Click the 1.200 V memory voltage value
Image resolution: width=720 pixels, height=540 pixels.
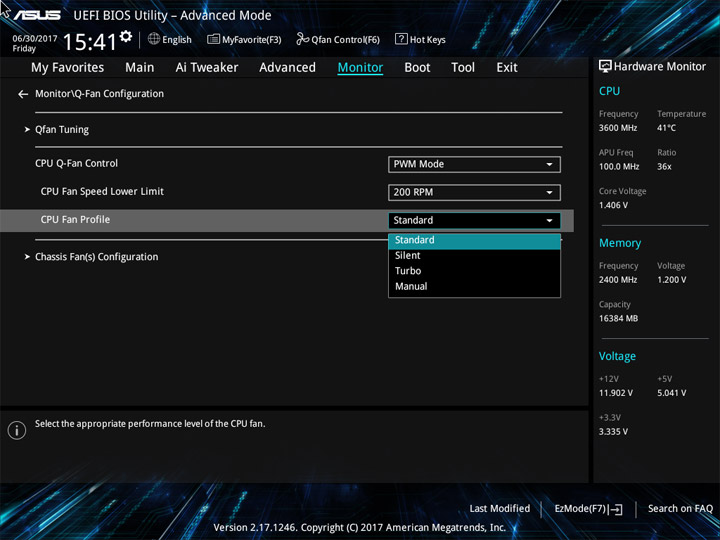tap(672, 280)
